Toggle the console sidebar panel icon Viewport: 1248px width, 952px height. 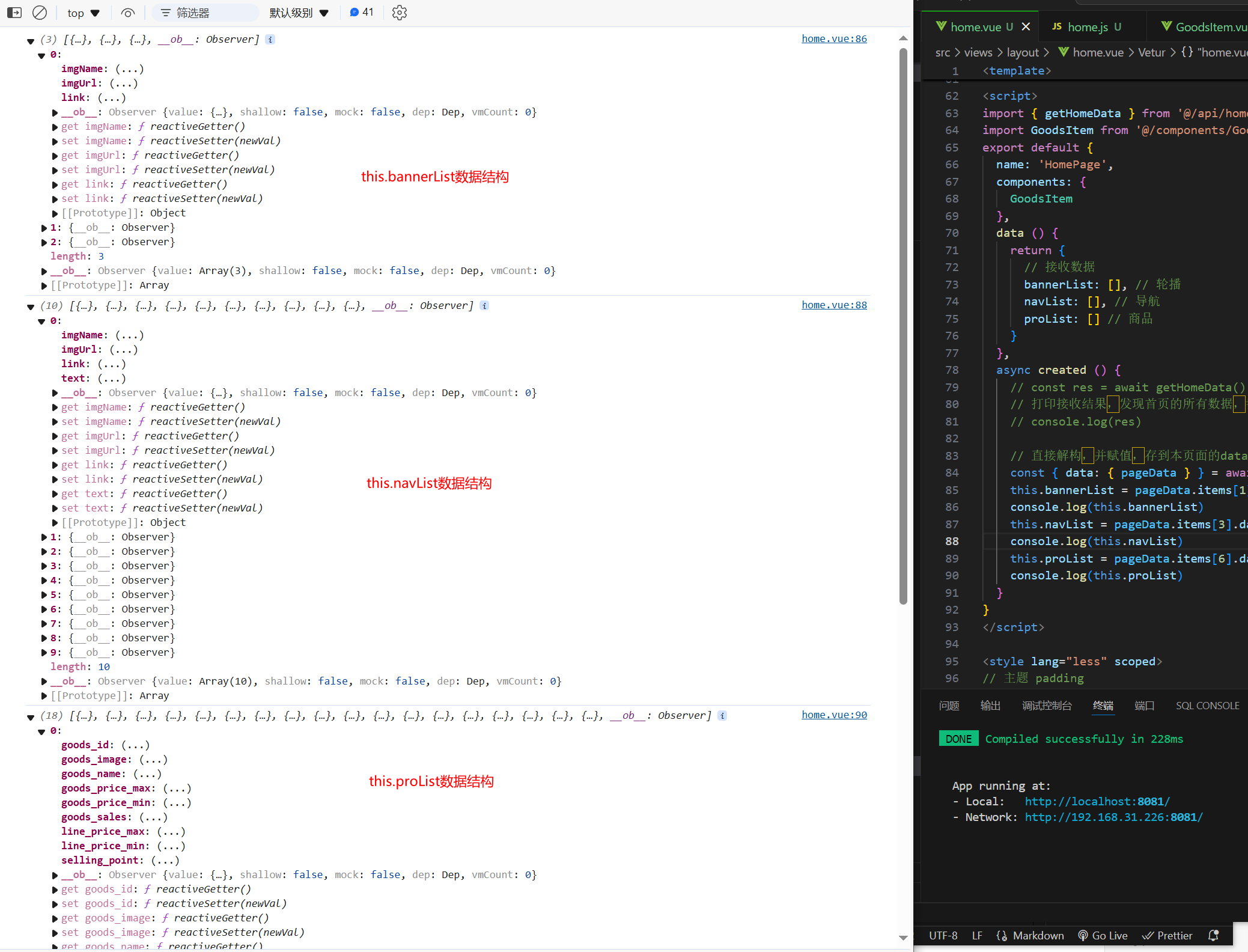(14, 13)
